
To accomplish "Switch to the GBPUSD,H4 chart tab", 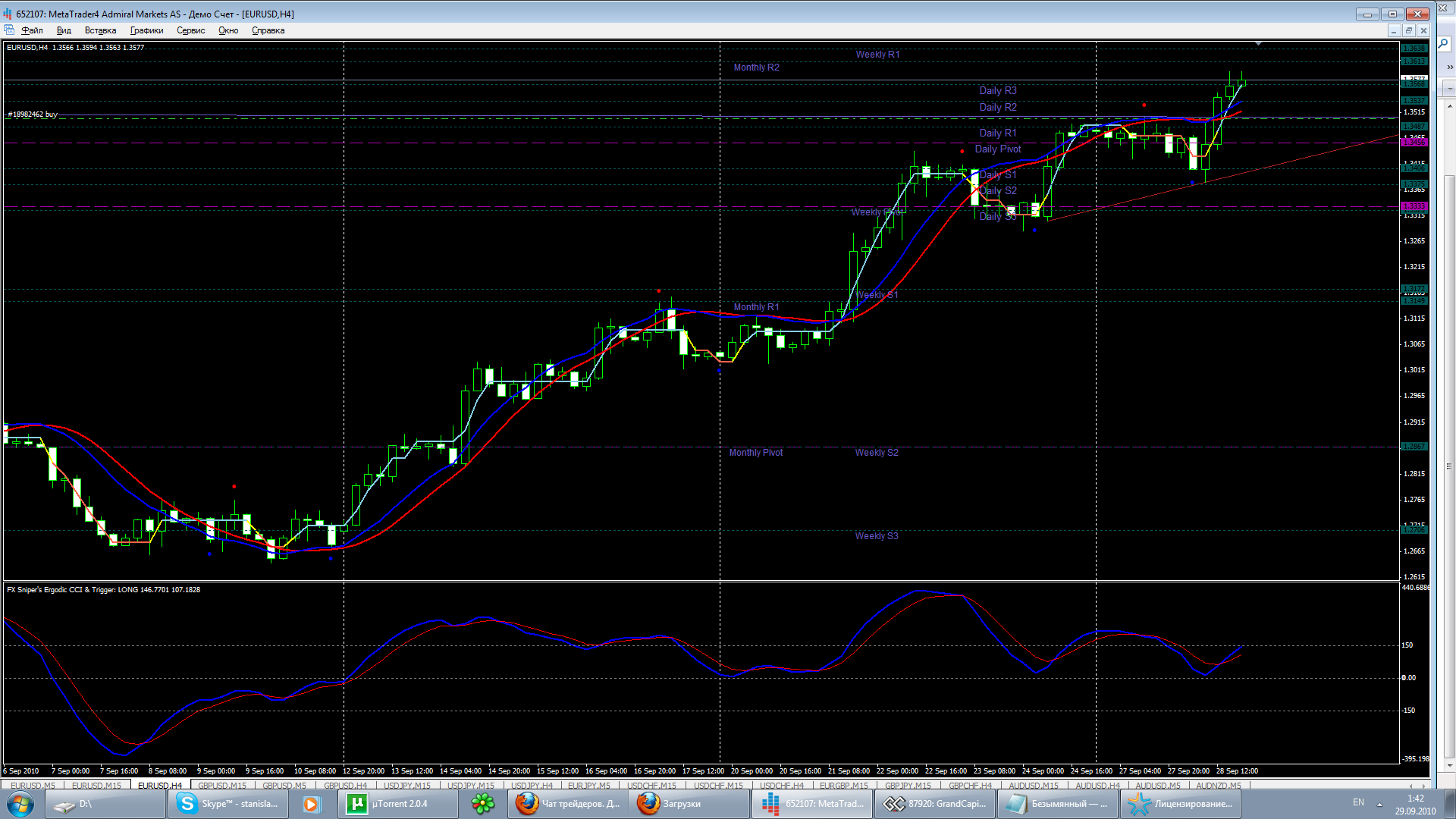I will [x=345, y=786].
